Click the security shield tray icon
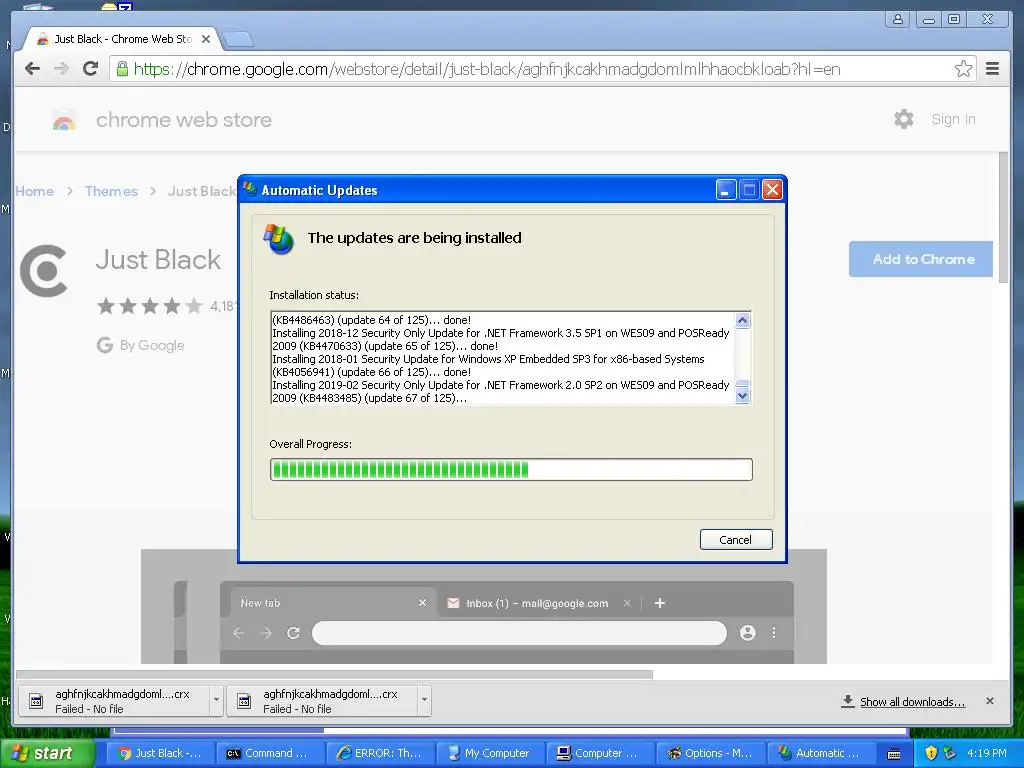The height and width of the screenshot is (768, 1024). pos(931,753)
